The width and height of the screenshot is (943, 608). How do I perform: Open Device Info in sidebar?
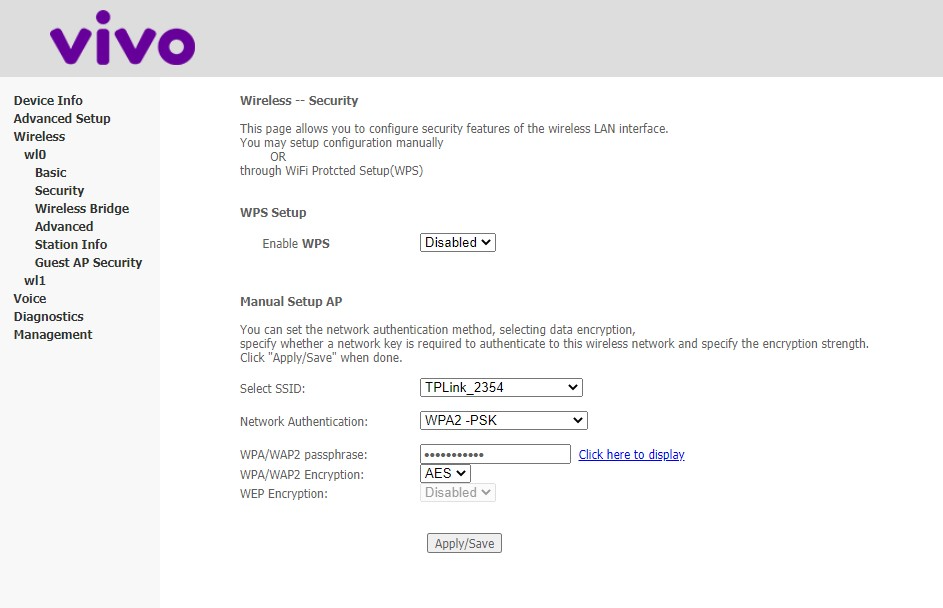(48, 100)
